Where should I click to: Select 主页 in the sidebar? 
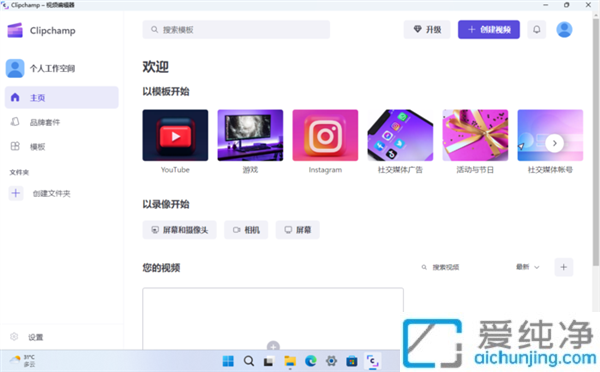point(62,98)
